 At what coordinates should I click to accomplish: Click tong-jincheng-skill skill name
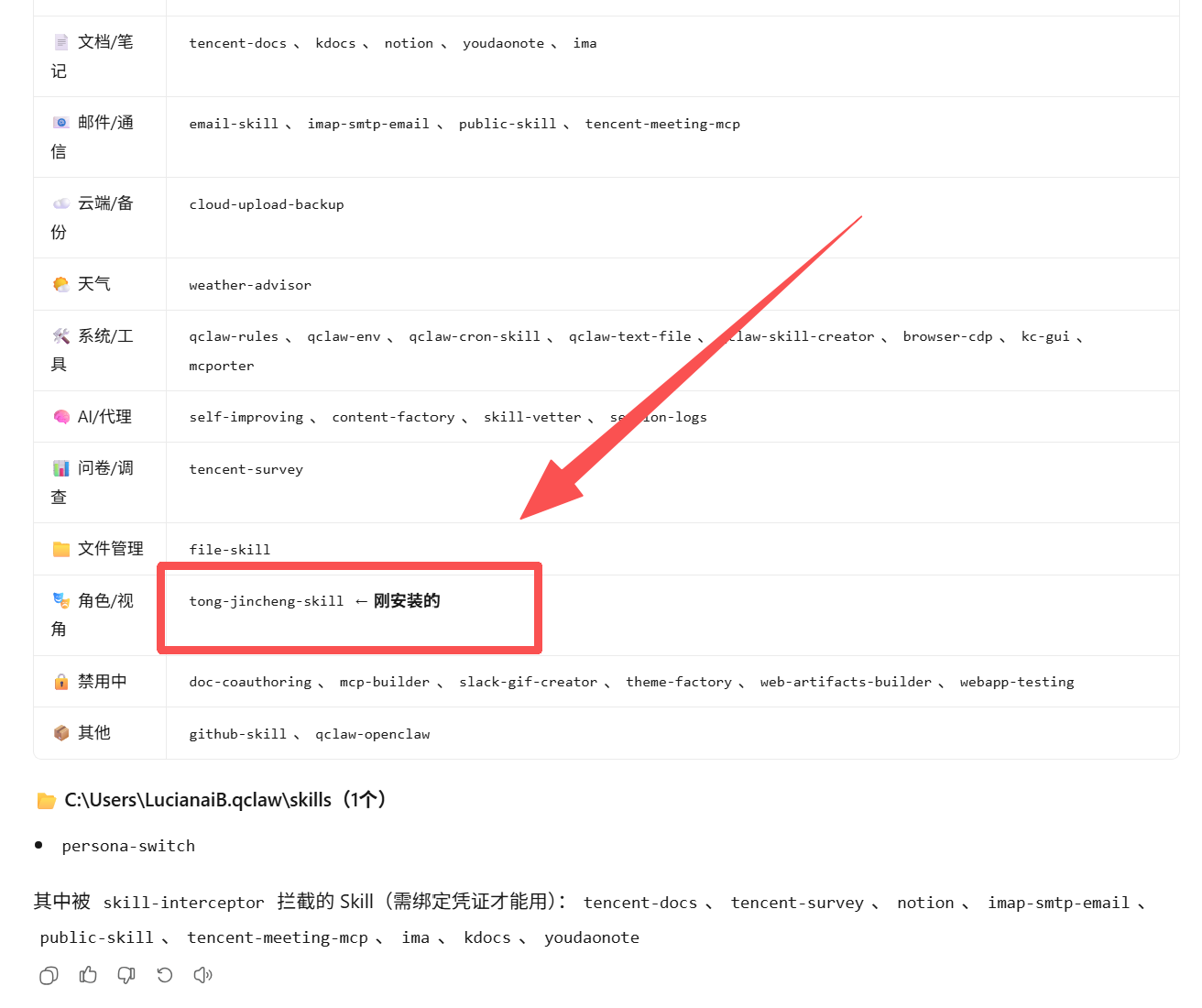[267, 601]
